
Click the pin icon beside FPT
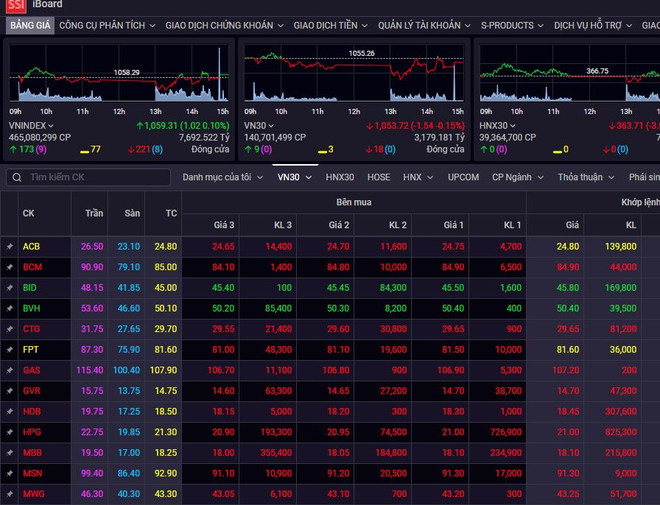pyautogui.click(x=9, y=349)
